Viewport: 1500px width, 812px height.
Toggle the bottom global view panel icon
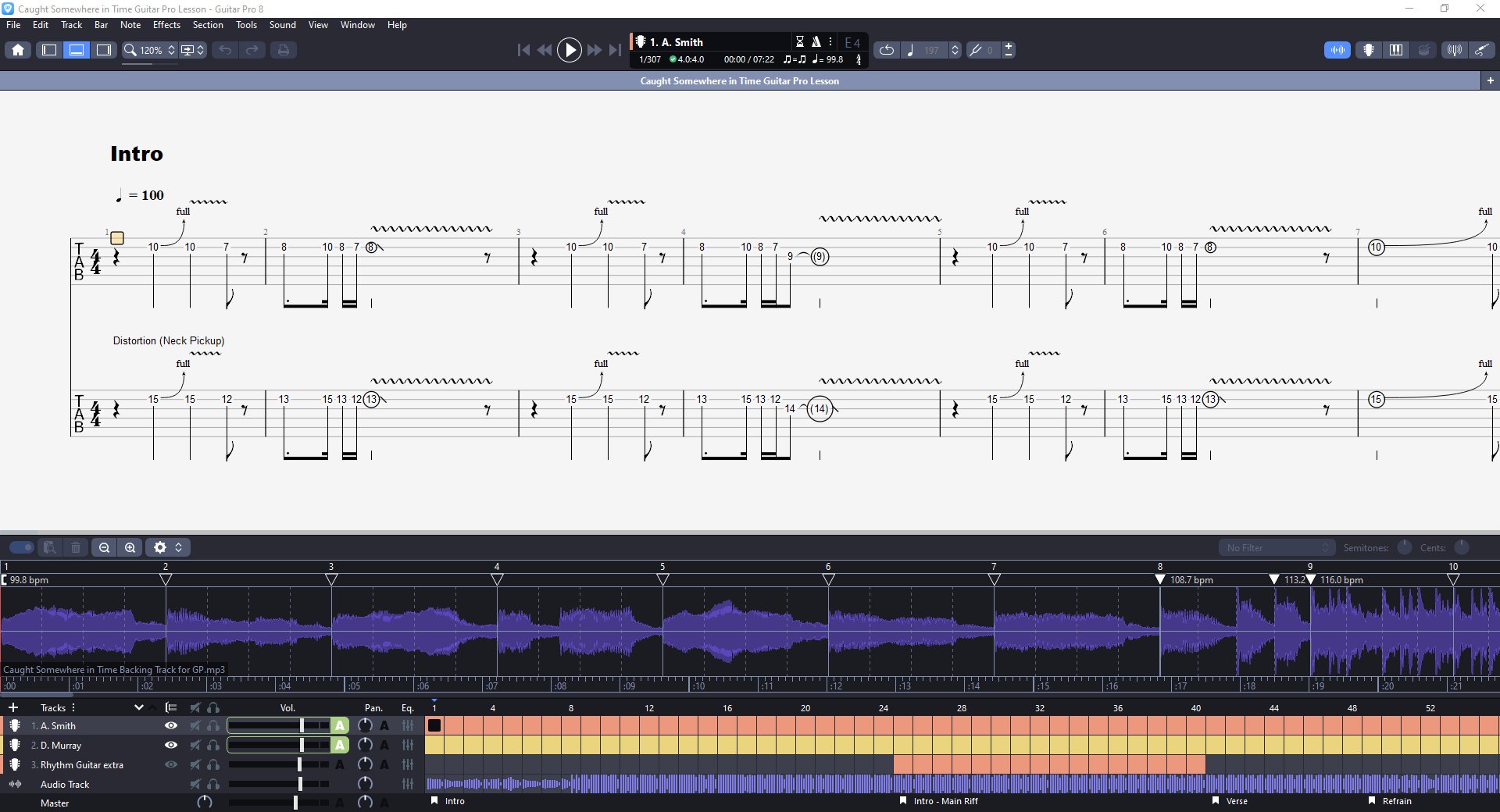pos(77,50)
